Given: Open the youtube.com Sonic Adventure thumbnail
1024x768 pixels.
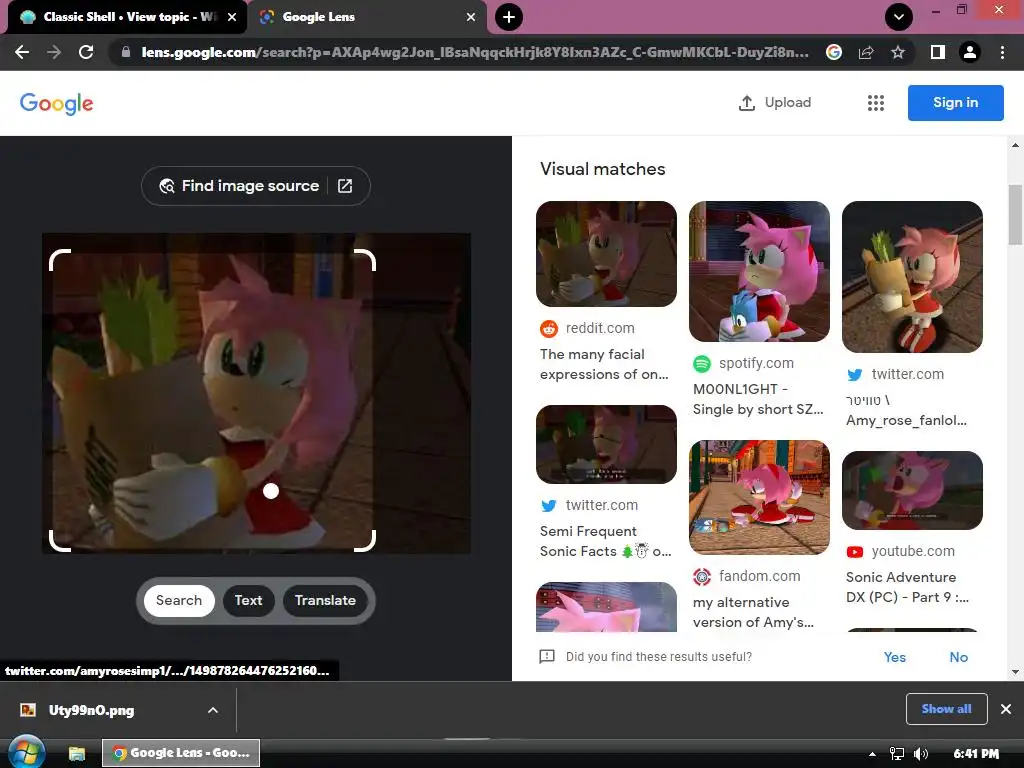Looking at the screenshot, I should [x=912, y=490].
